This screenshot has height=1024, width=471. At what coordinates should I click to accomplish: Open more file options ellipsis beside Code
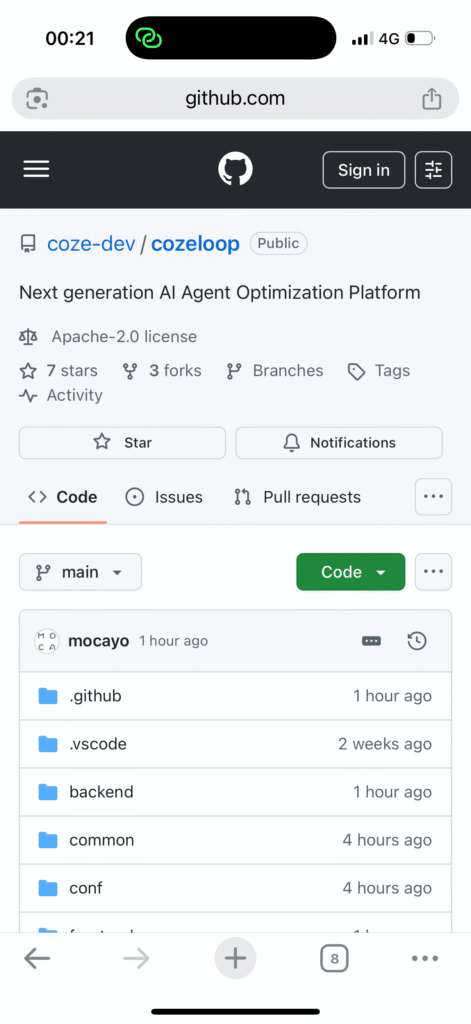434,572
